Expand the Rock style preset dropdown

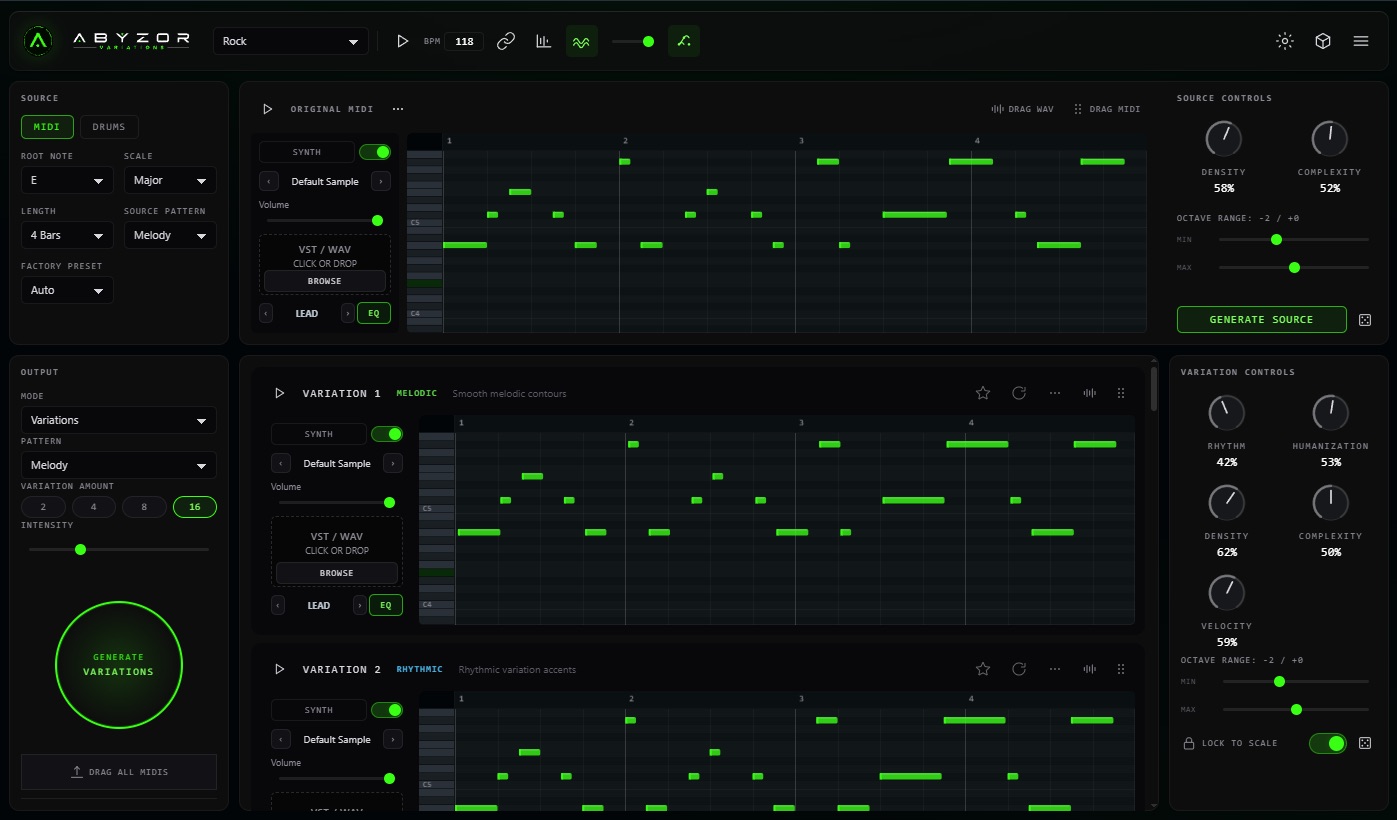click(290, 41)
